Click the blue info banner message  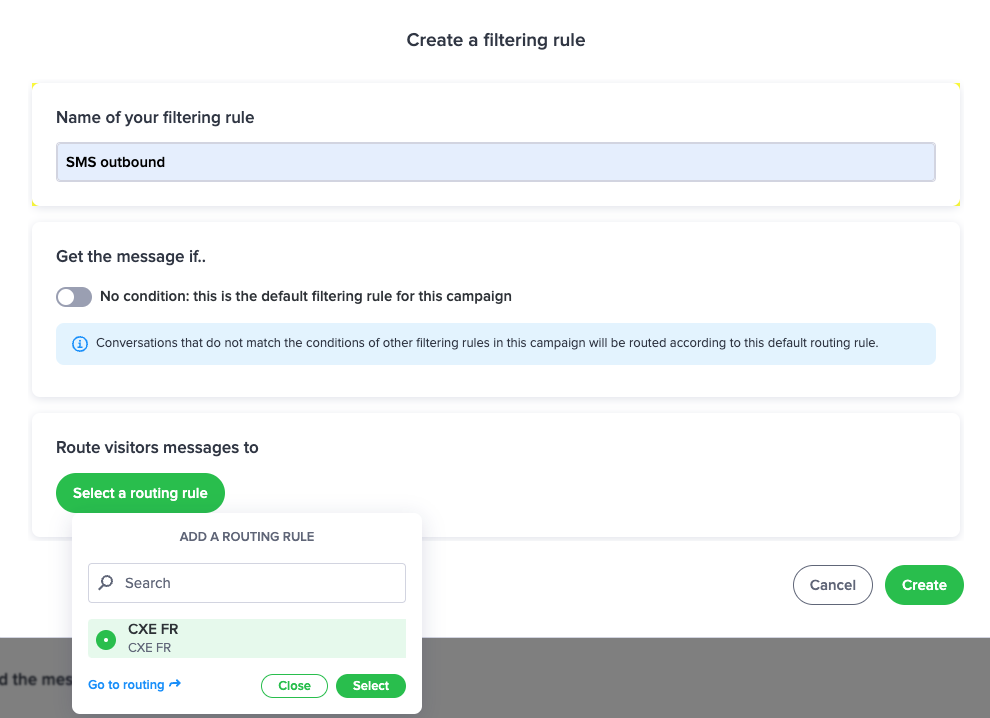[x=487, y=343]
